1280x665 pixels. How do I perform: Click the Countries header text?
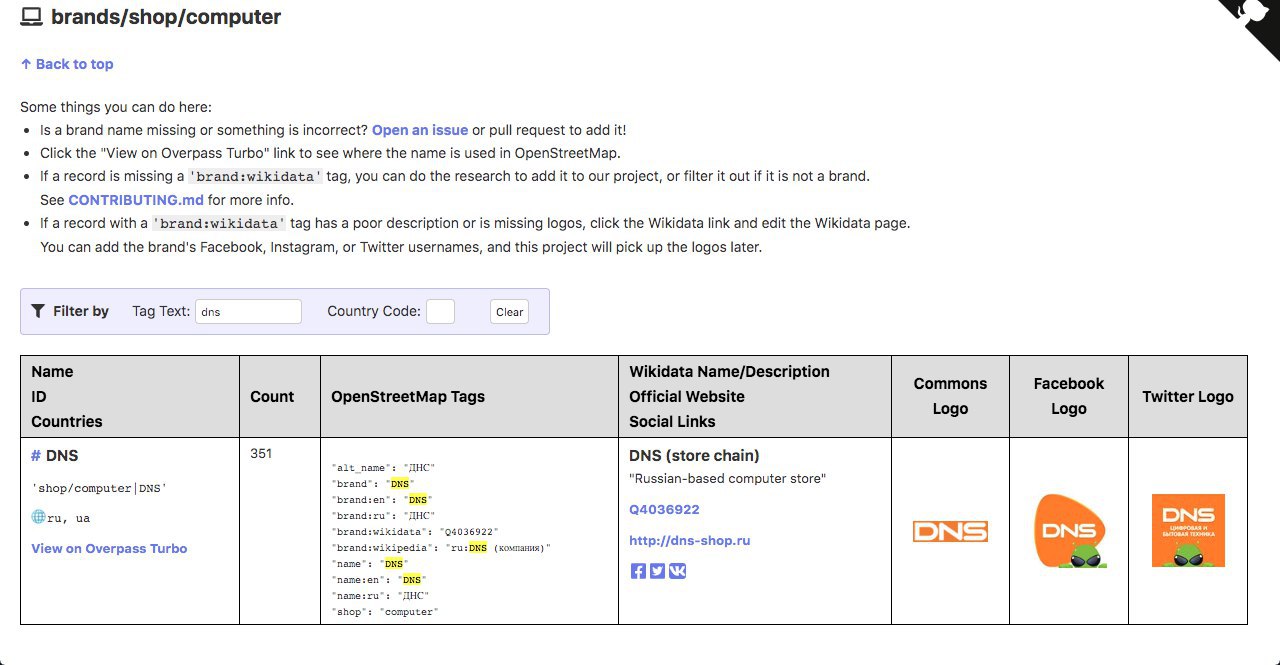point(67,421)
